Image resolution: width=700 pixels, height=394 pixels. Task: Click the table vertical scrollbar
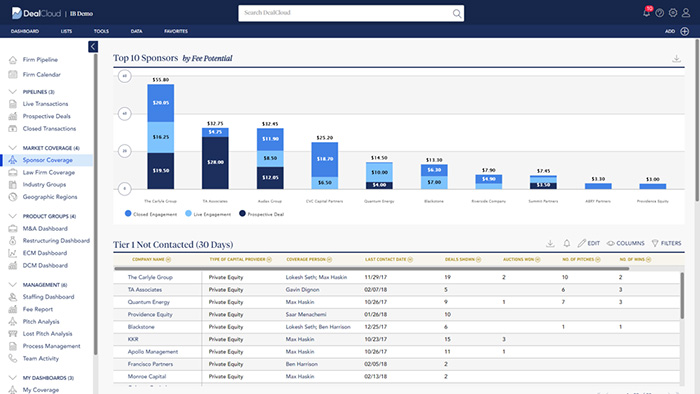click(x=682, y=296)
